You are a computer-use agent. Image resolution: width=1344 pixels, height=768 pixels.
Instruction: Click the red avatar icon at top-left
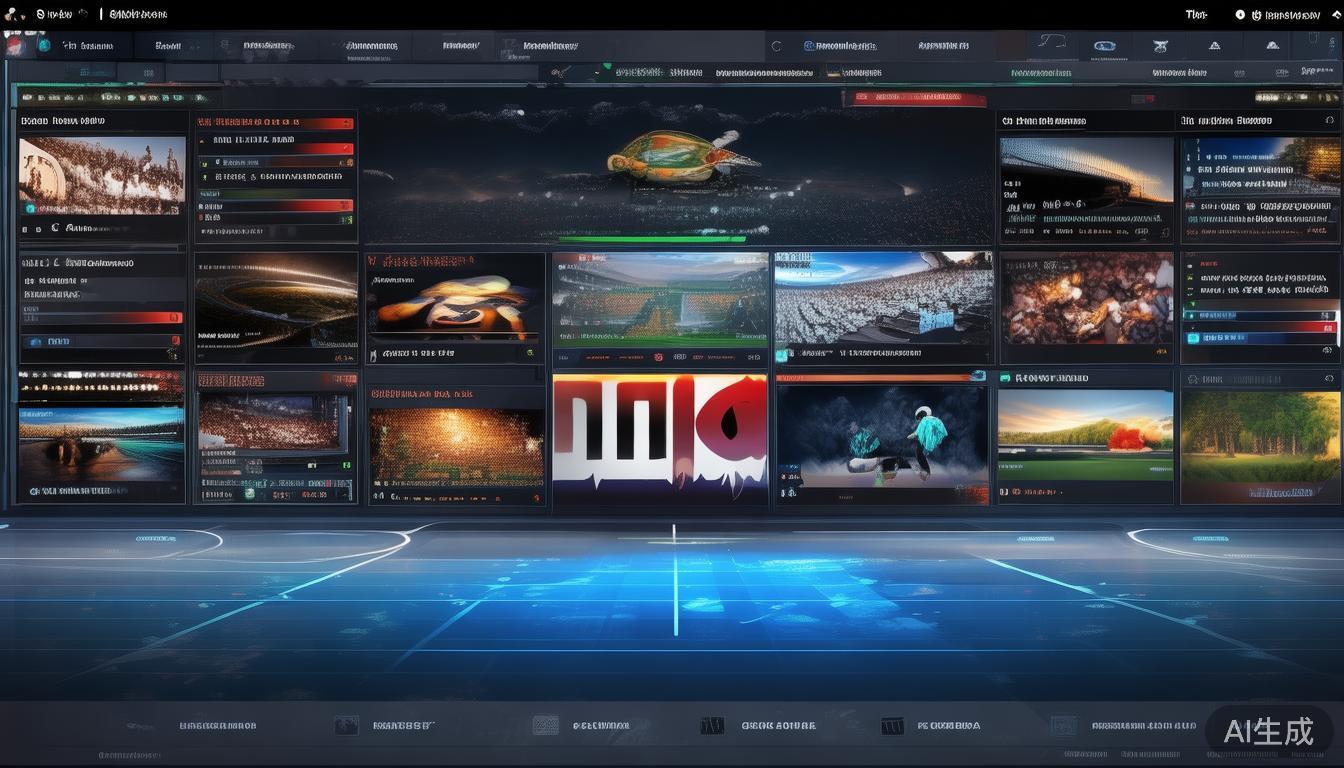pyautogui.click(x=14, y=45)
